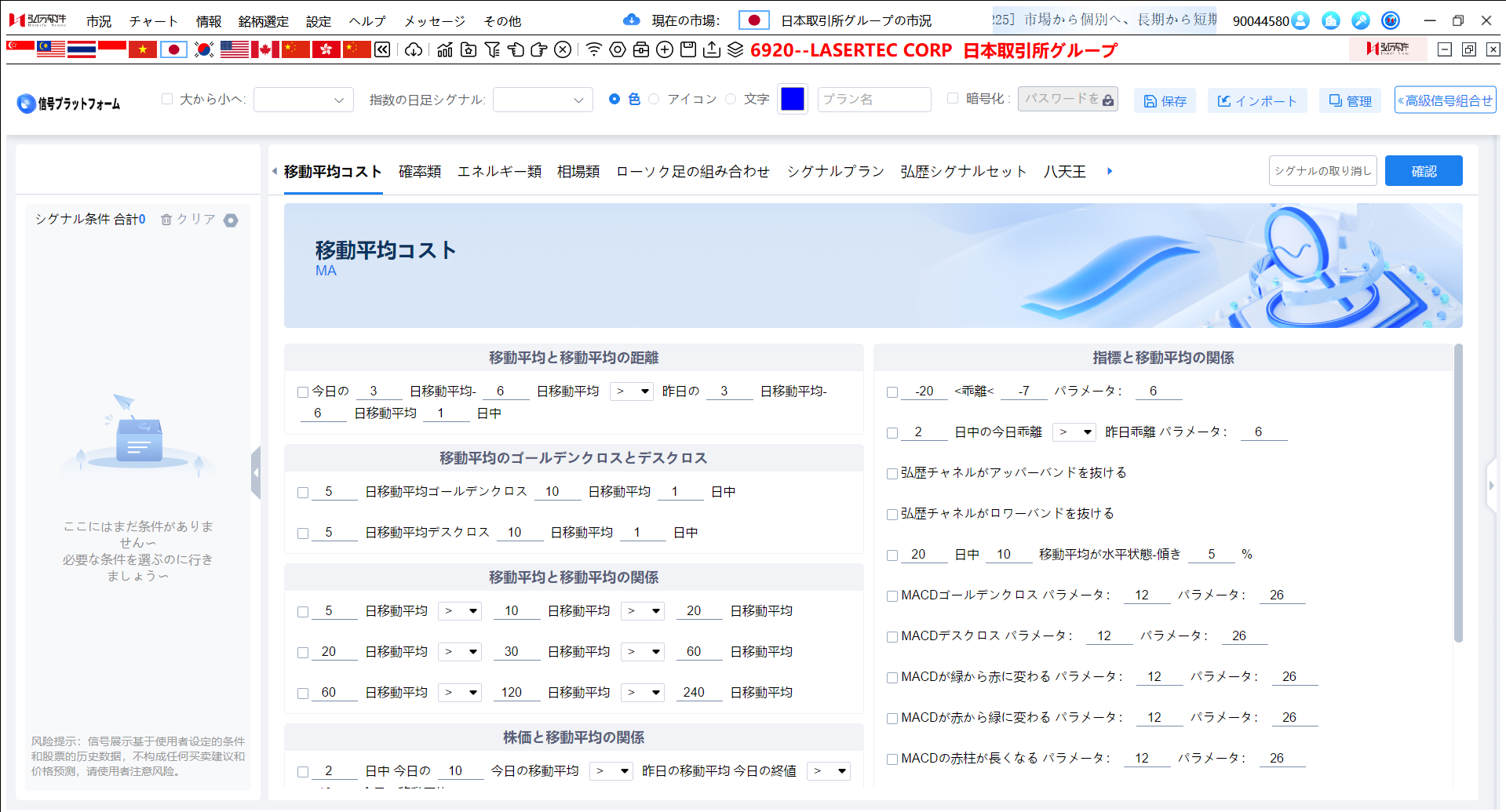
Task: Select the アイコン radio button
Action: pyautogui.click(x=654, y=99)
